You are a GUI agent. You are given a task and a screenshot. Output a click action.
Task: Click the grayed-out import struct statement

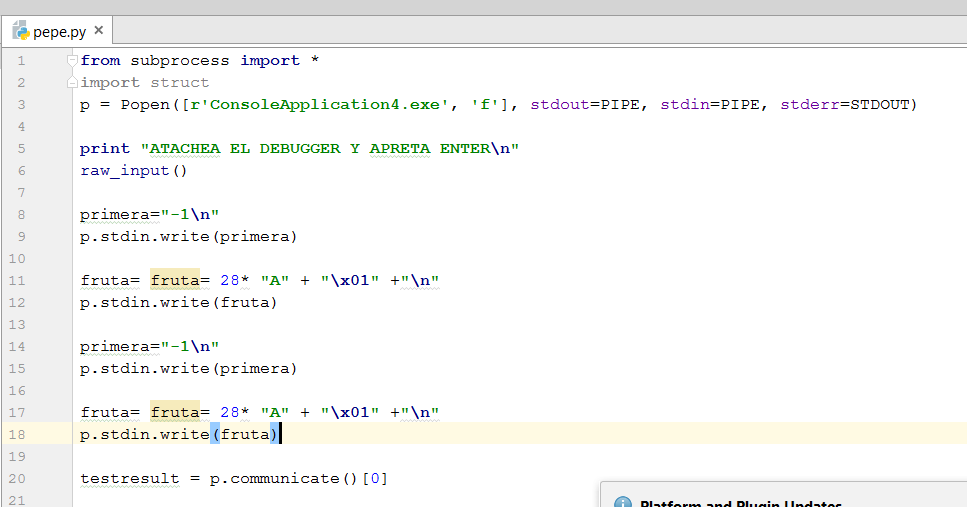coord(145,82)
